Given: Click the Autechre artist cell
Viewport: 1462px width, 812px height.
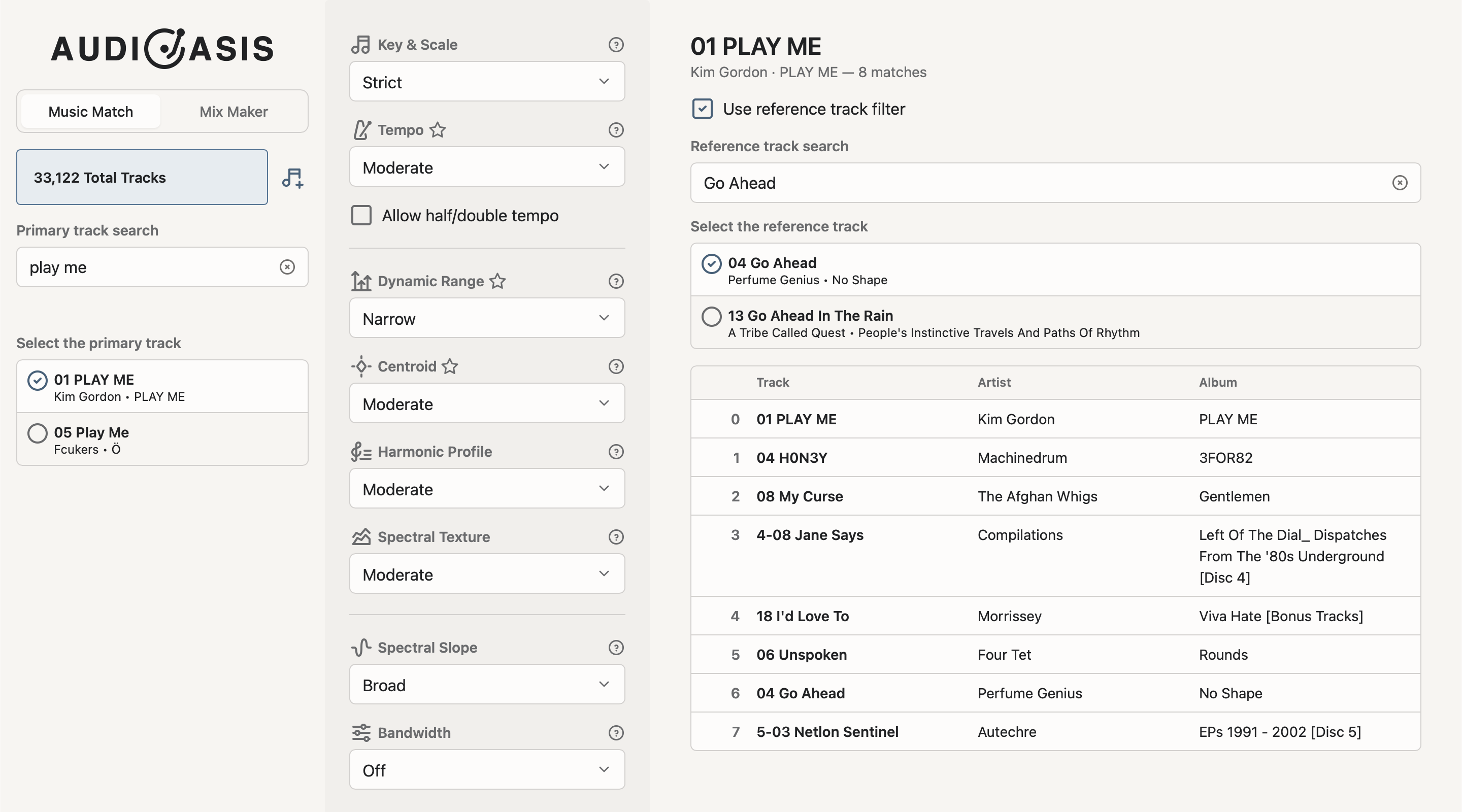Looking at the screenshot, I should coord(1007,731).
